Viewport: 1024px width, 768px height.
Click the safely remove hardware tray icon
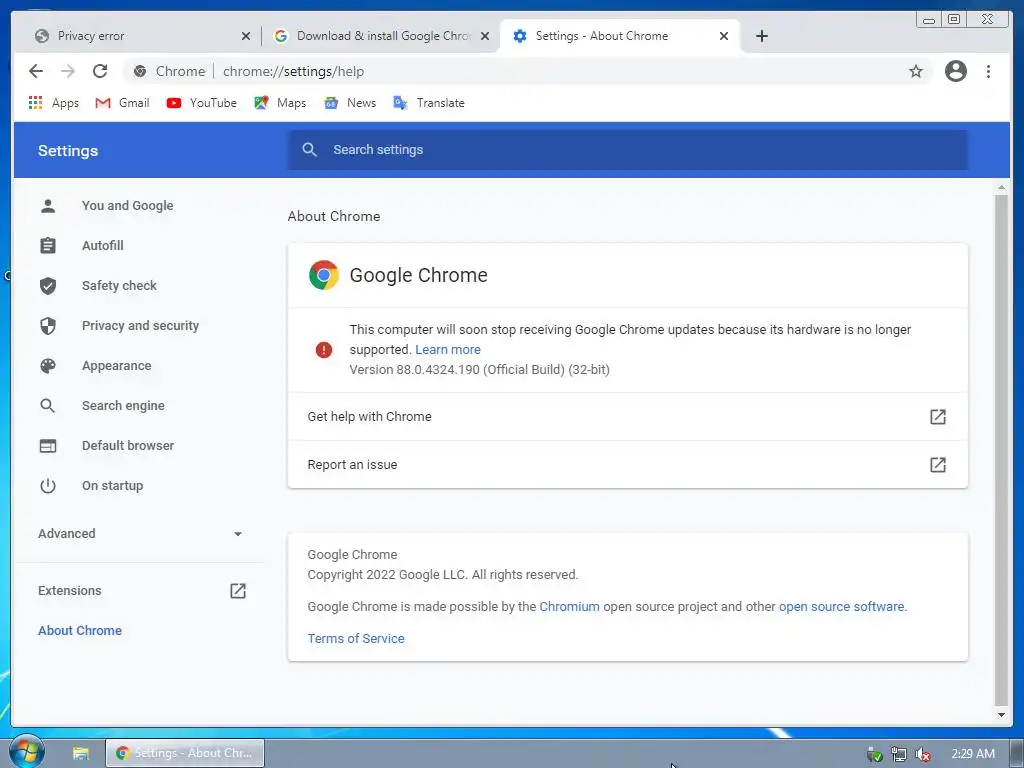[874, 754]
